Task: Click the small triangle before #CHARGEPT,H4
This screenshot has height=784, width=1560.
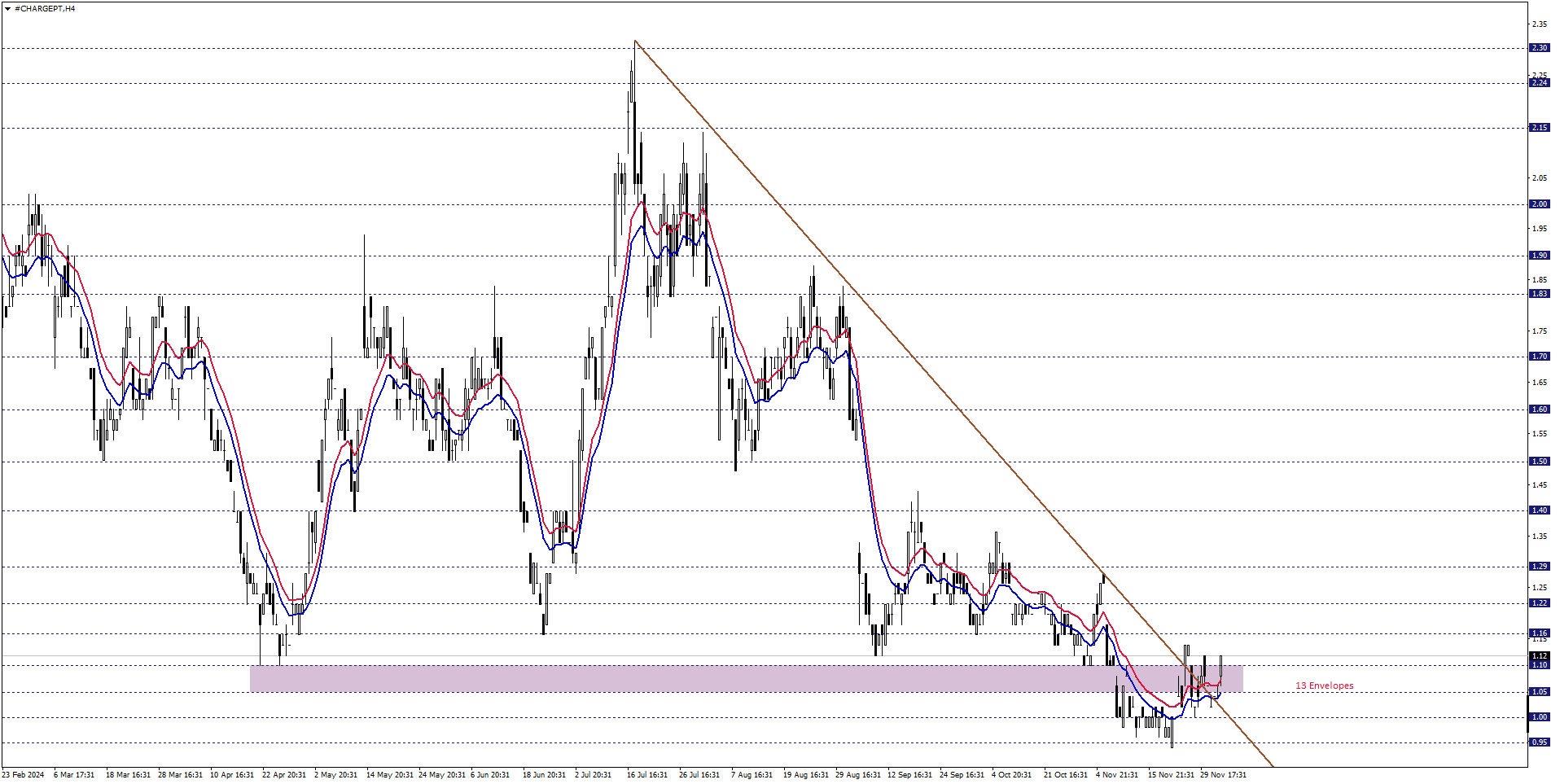Action: [x=7, y=8]
